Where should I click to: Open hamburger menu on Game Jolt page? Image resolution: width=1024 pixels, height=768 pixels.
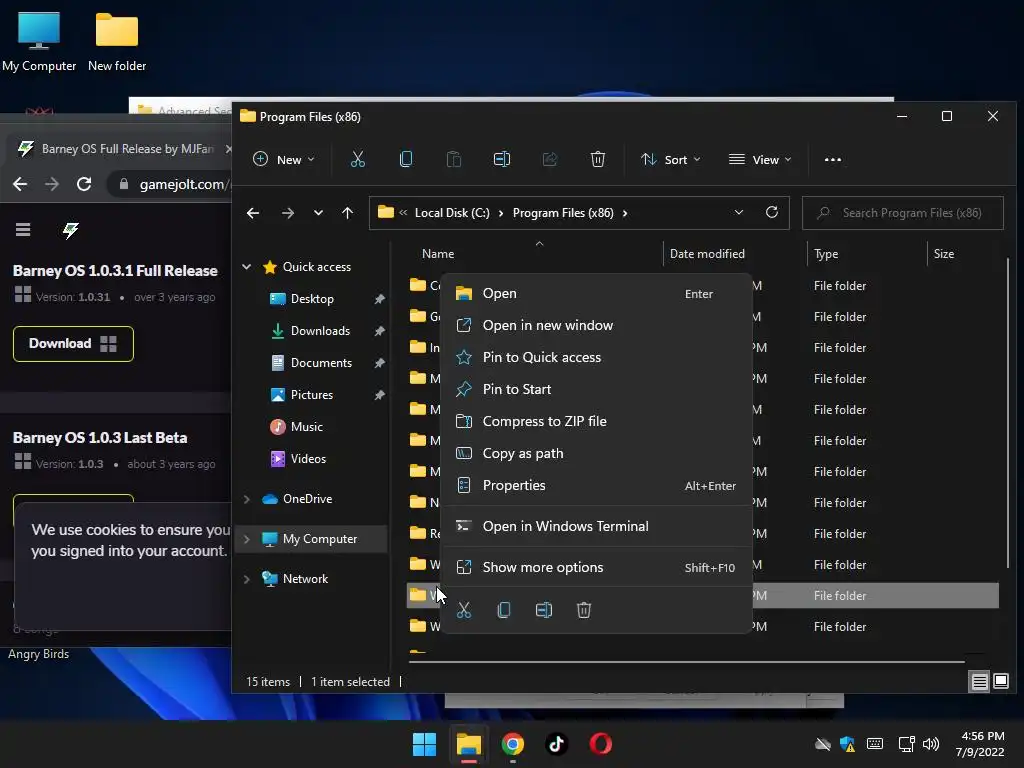(x=23, y=229)
